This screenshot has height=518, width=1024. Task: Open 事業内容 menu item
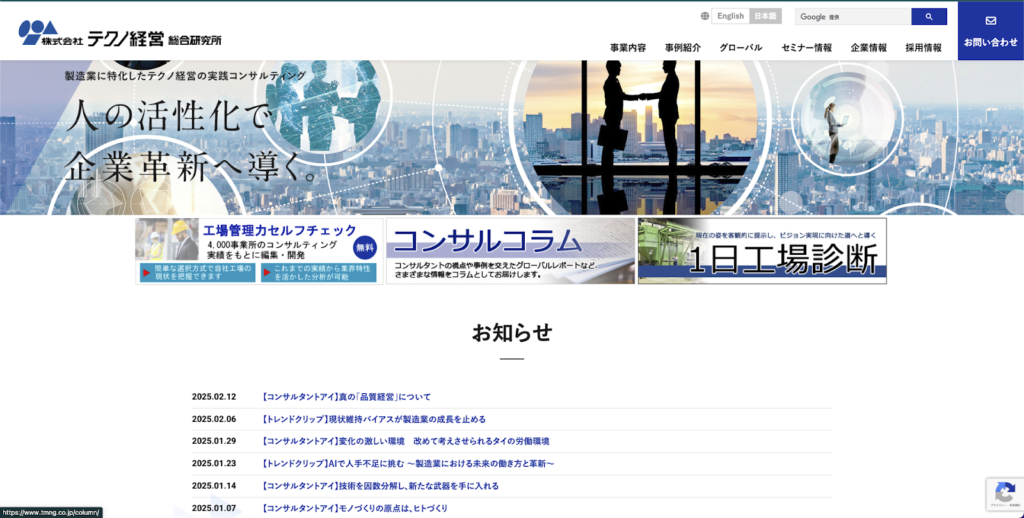coord(628,47)
